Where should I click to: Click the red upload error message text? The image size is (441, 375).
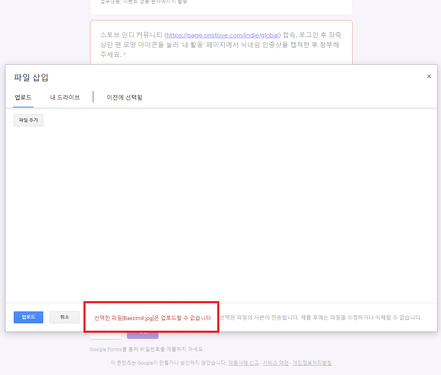pyautogui.click(x=153, y=318)
